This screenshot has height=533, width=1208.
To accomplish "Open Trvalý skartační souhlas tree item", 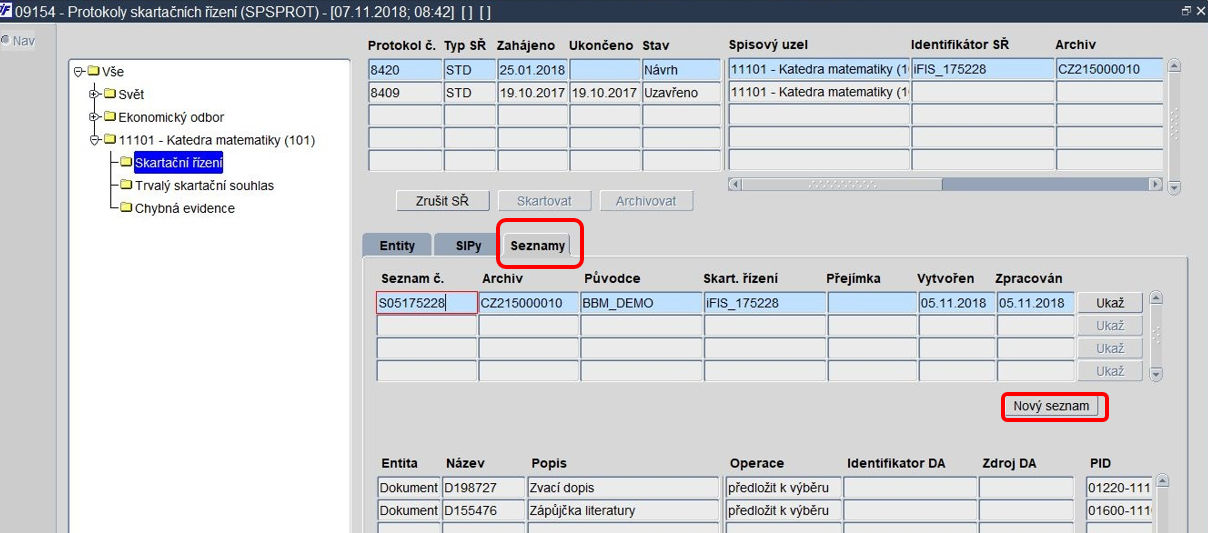I will click(x=204, y=185).
